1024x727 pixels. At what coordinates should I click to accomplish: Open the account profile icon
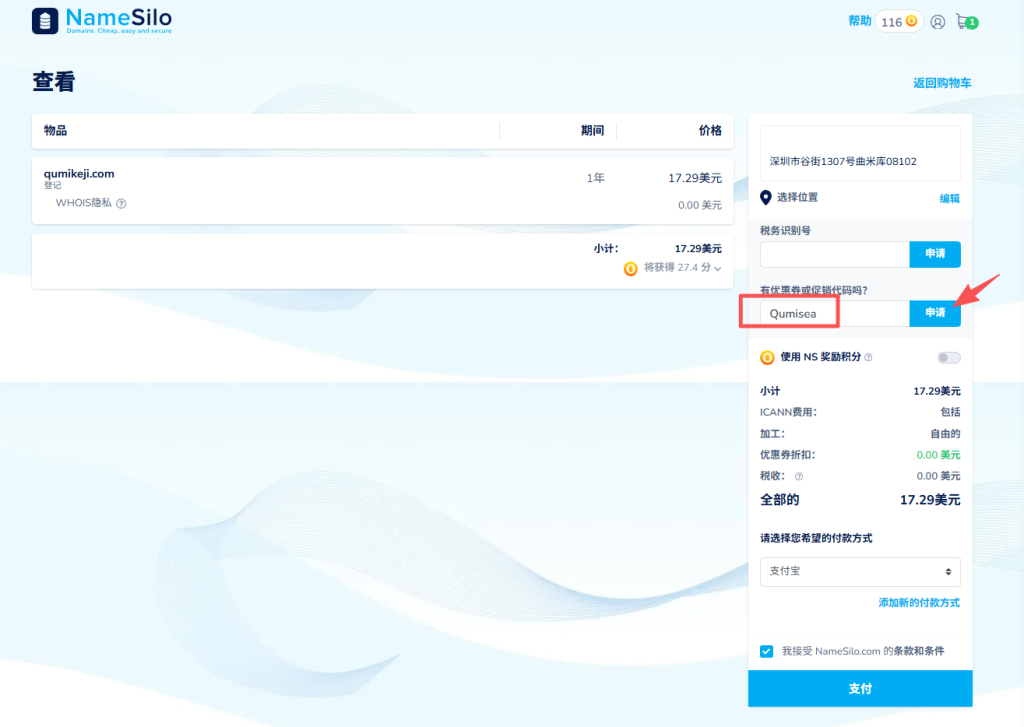click(936, 21)
